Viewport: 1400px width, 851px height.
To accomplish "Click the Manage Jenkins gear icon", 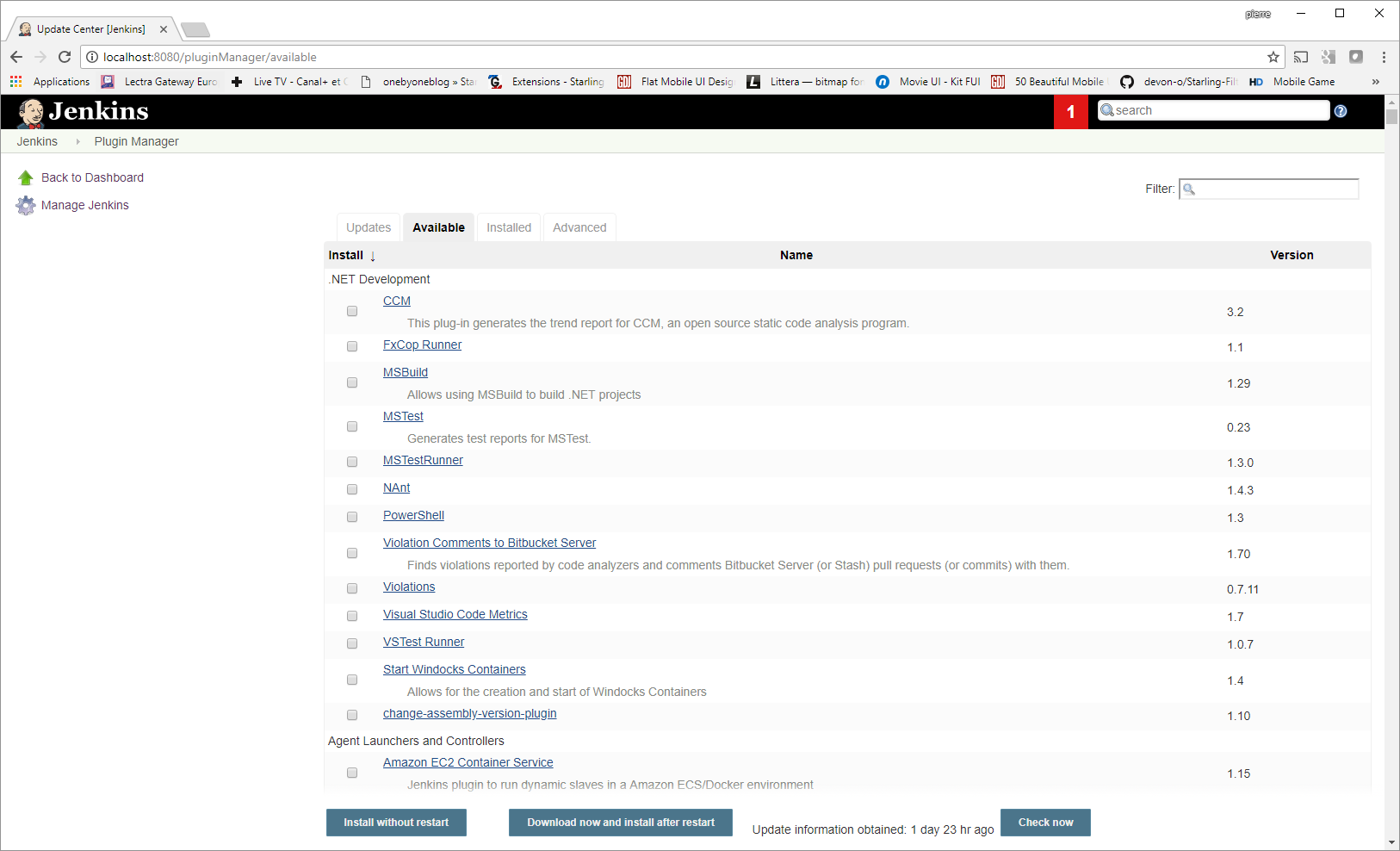I will [x=26, y=205].
